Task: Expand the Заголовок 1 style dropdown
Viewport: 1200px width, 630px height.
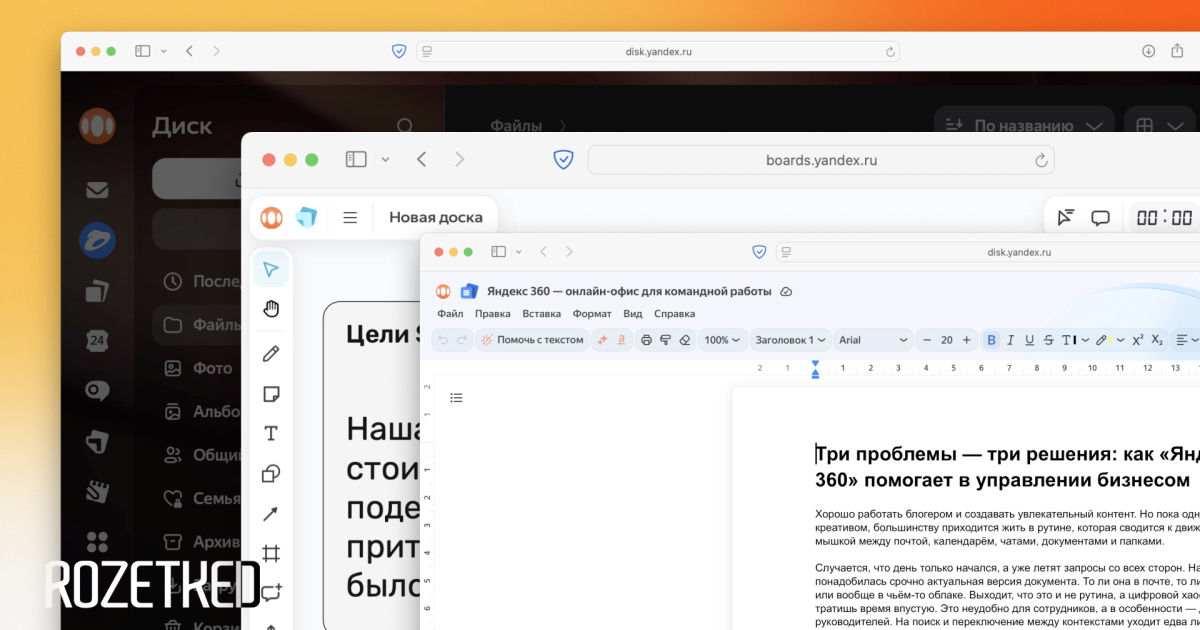Action: [790, 340]
